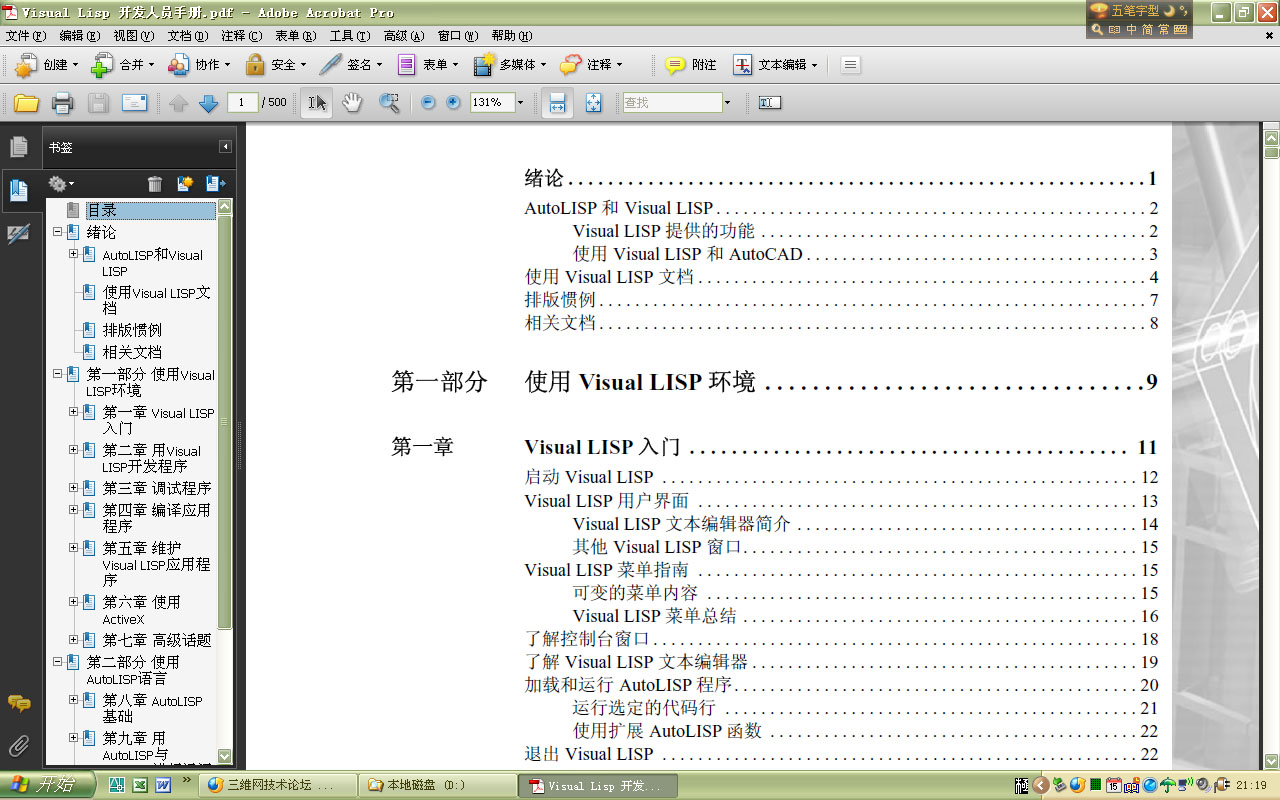Click the zoom in plus button
The width and height of the screenshot is (1280, 800).
tap(453, 102)
